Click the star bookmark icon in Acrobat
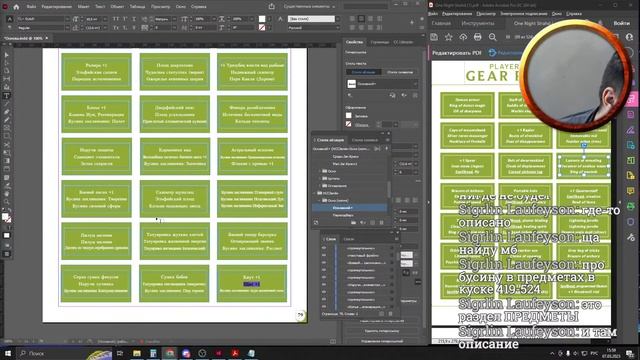This screenshot has height=360, width=640. 449,37
